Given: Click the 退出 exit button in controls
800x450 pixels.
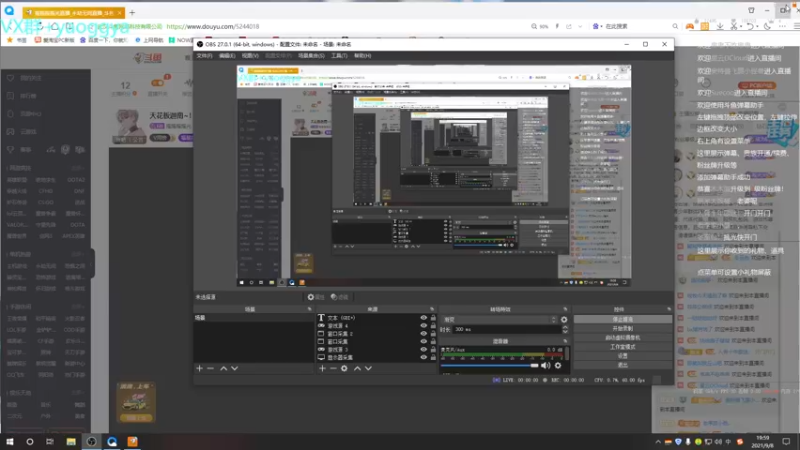Looking at the screenshot, I should point(622,365).
